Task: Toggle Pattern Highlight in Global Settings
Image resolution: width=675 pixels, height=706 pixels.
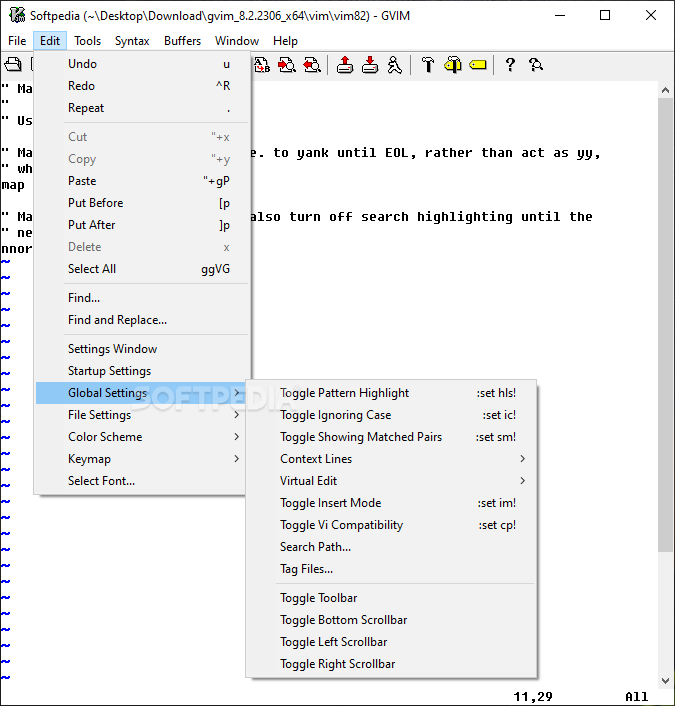Action: [391, 393]
